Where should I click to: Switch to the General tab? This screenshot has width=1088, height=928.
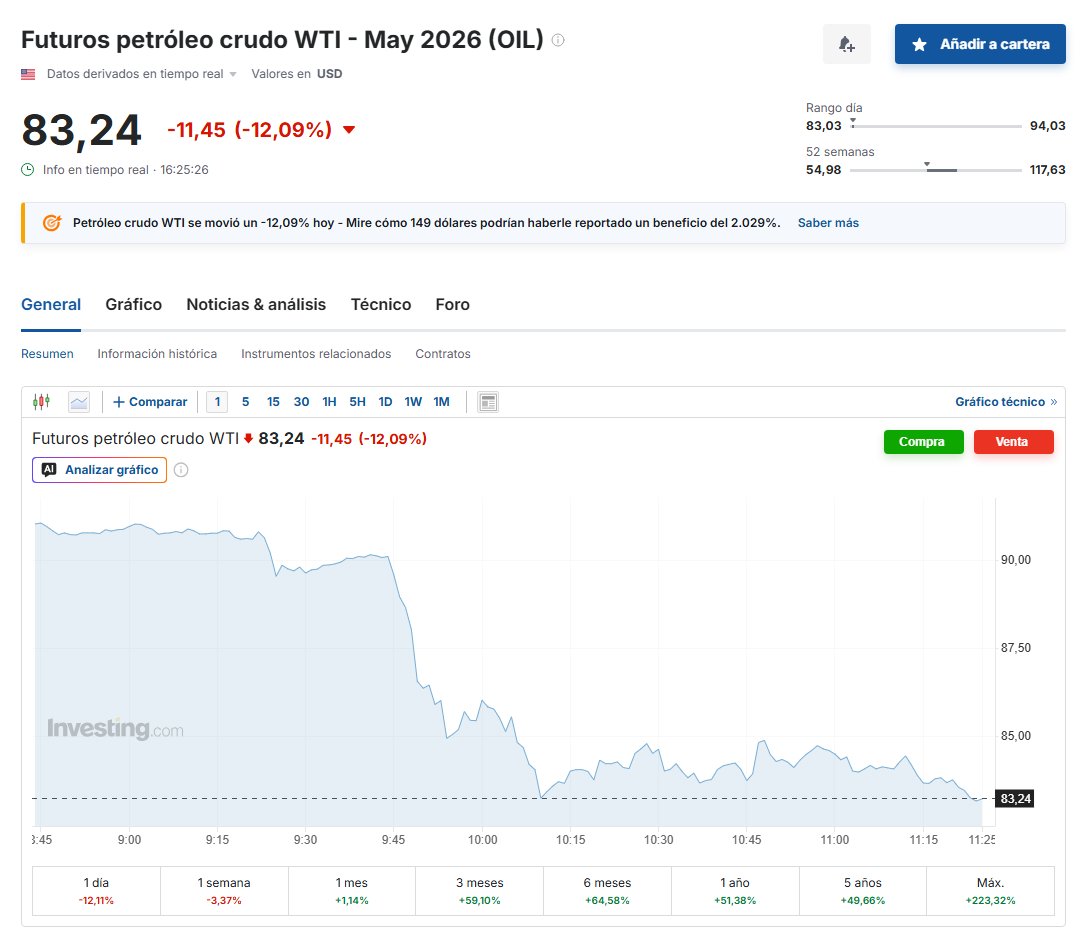tap(51, 304)
